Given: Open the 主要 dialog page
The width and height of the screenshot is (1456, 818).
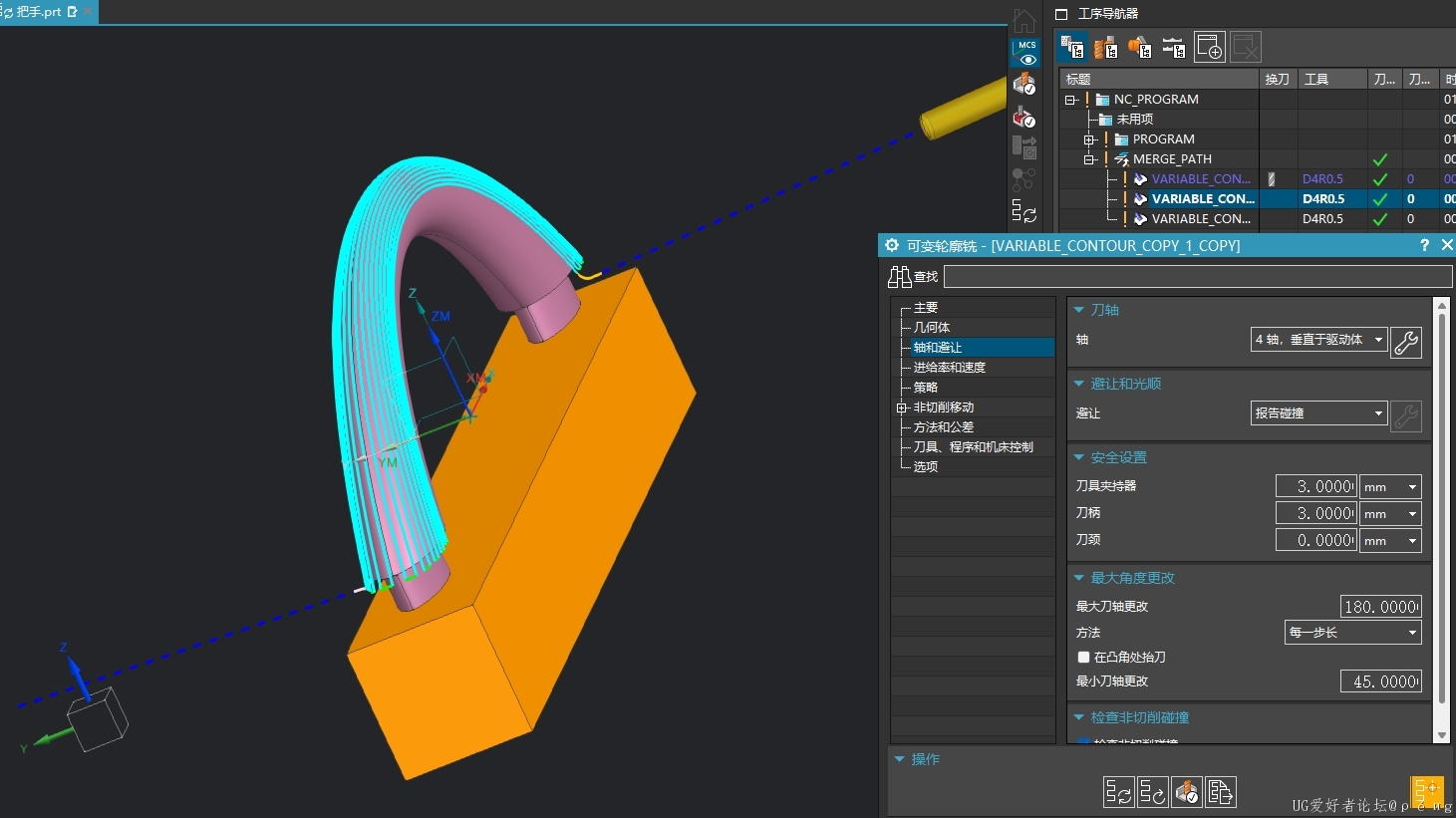Looking at the screenshot, I should click(x=926, y=308).
